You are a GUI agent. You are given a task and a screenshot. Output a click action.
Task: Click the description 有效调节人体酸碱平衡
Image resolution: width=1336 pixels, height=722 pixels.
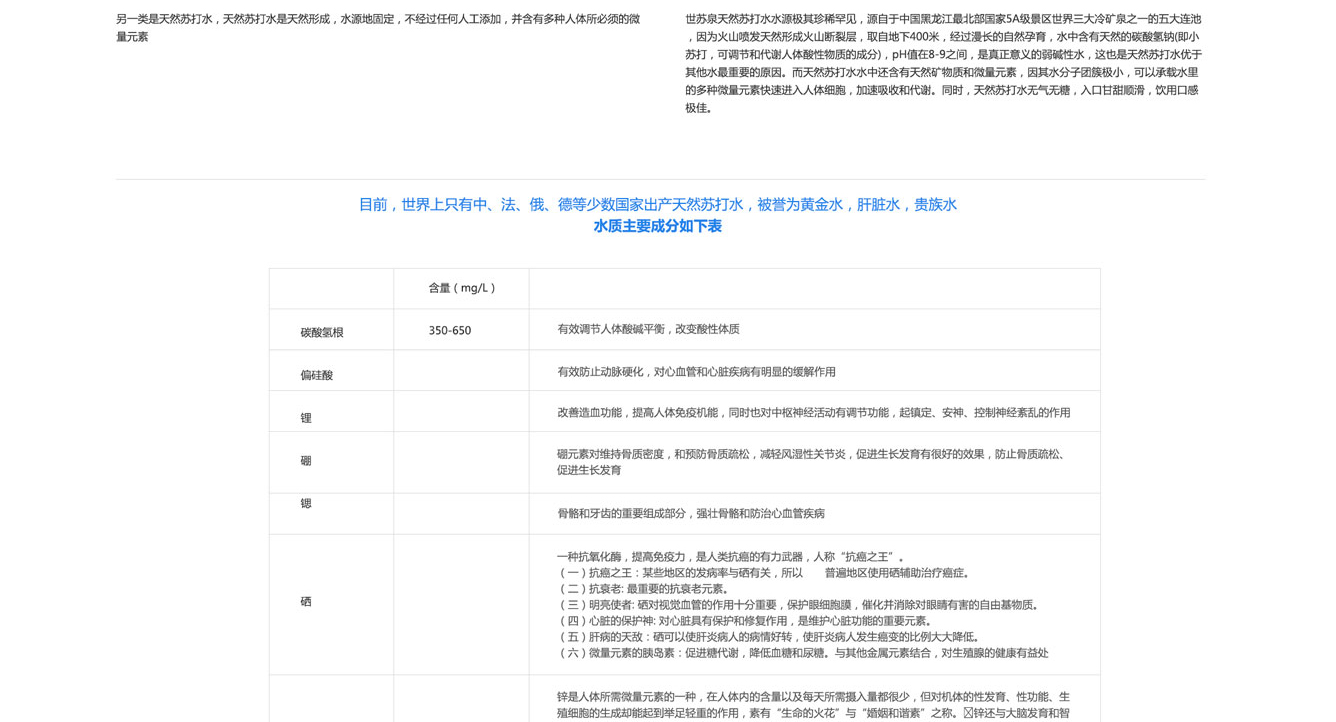[648, 329]
